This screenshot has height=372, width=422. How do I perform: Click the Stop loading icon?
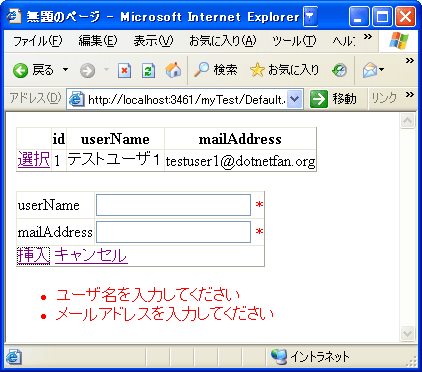[124, 70]
